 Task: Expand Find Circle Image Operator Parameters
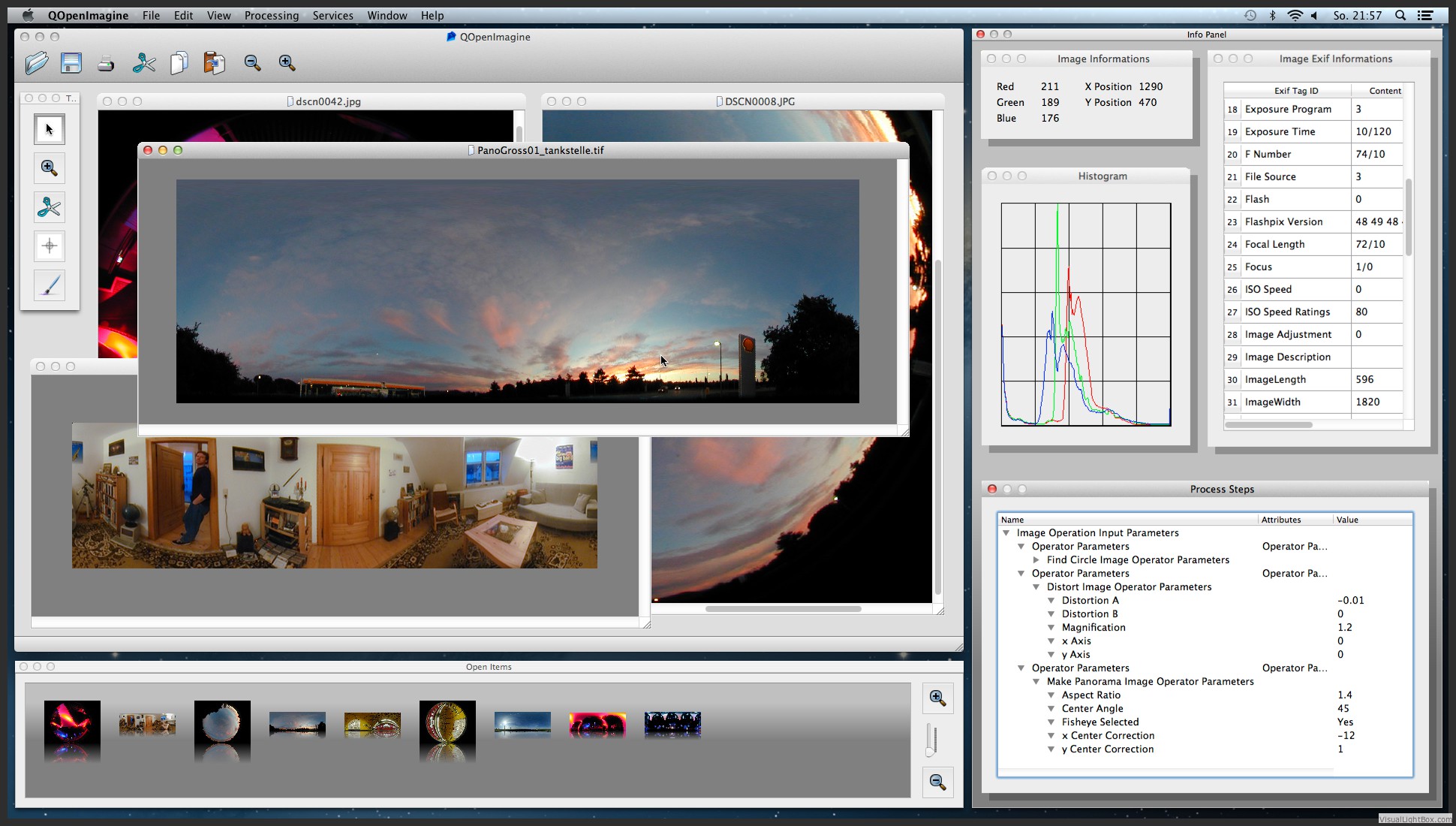click(x=1036, y=560)
